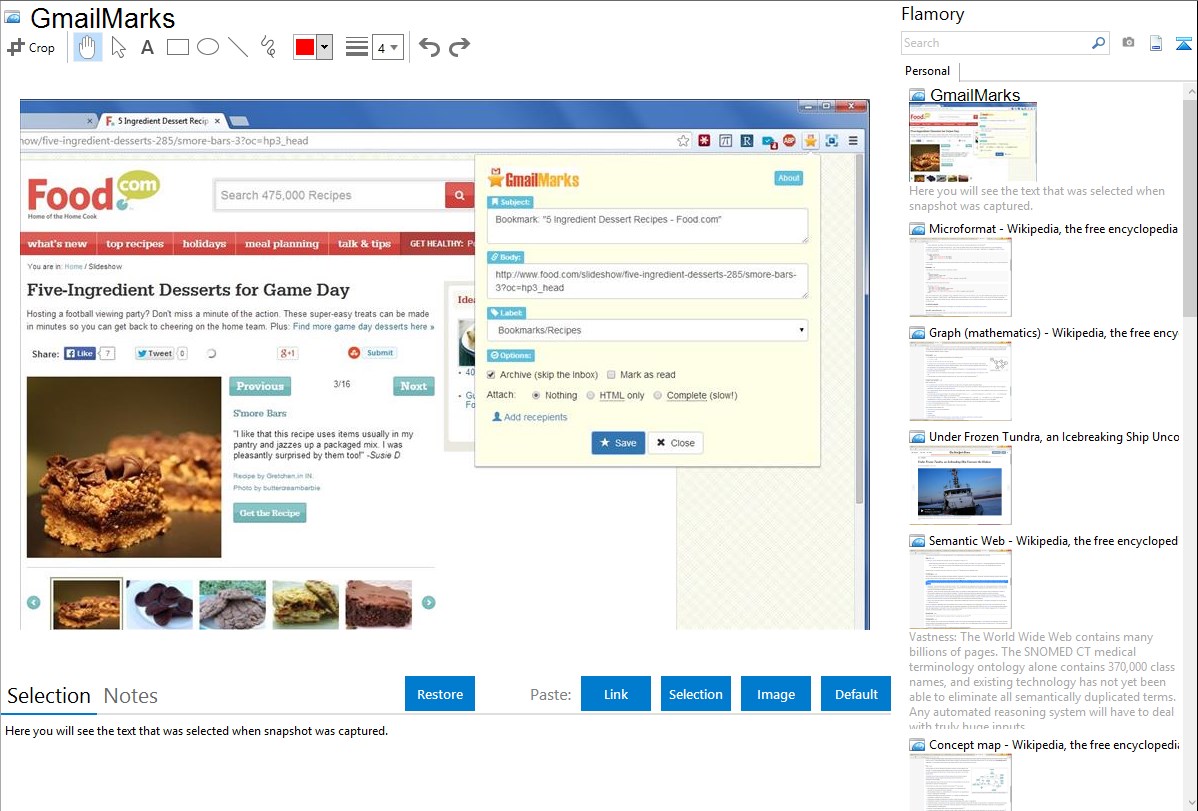
Task: Click the bookmark star in the browser address bar
Action: point(683,141)
